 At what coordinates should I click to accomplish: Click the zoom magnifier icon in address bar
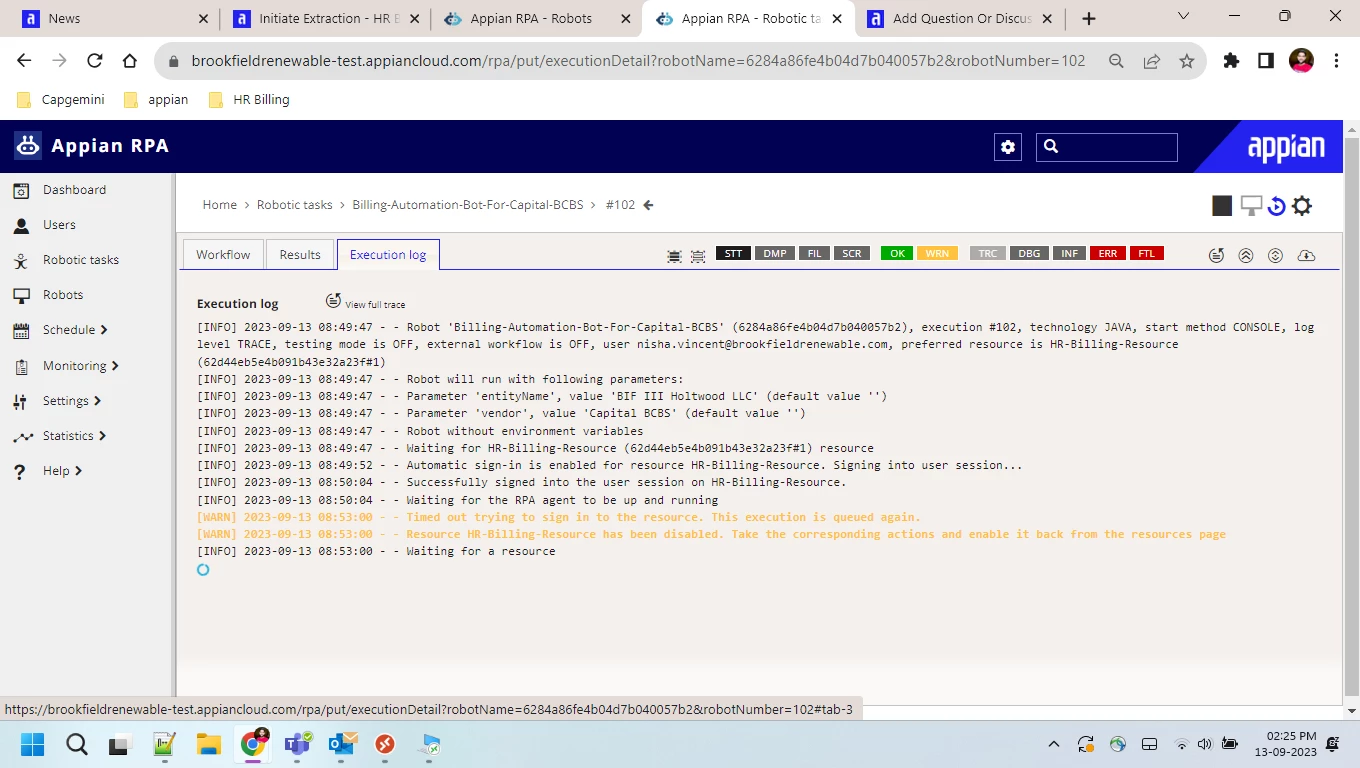(x=1117, y=61)
